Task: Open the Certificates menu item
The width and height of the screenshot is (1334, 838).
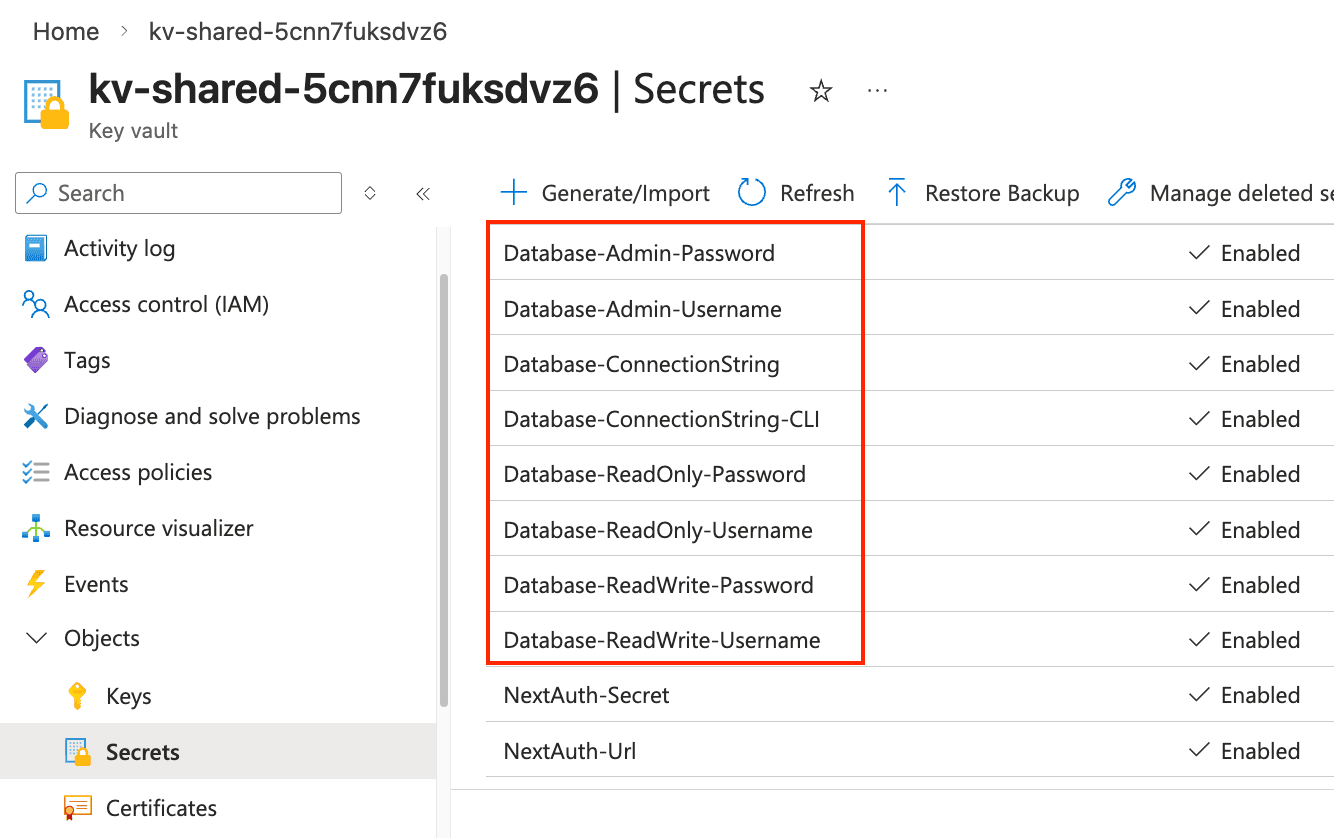Action: pyautogui.click(x=161, y=809)
